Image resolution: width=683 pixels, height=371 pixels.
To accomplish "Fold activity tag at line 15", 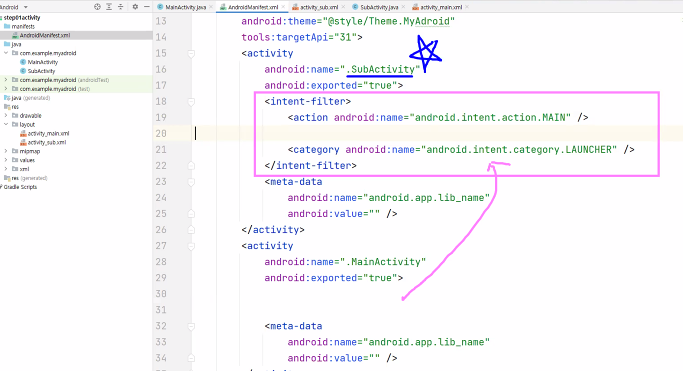I will pyautogui.click(x=191, y=54).
